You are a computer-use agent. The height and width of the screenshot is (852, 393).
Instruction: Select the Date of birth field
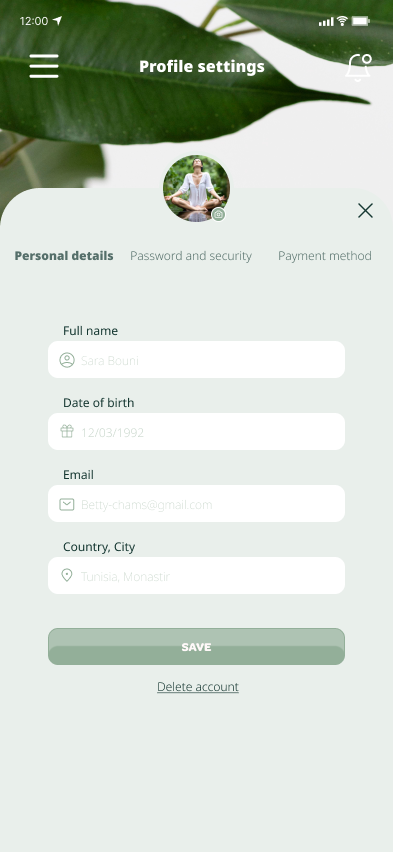(196, 431)
